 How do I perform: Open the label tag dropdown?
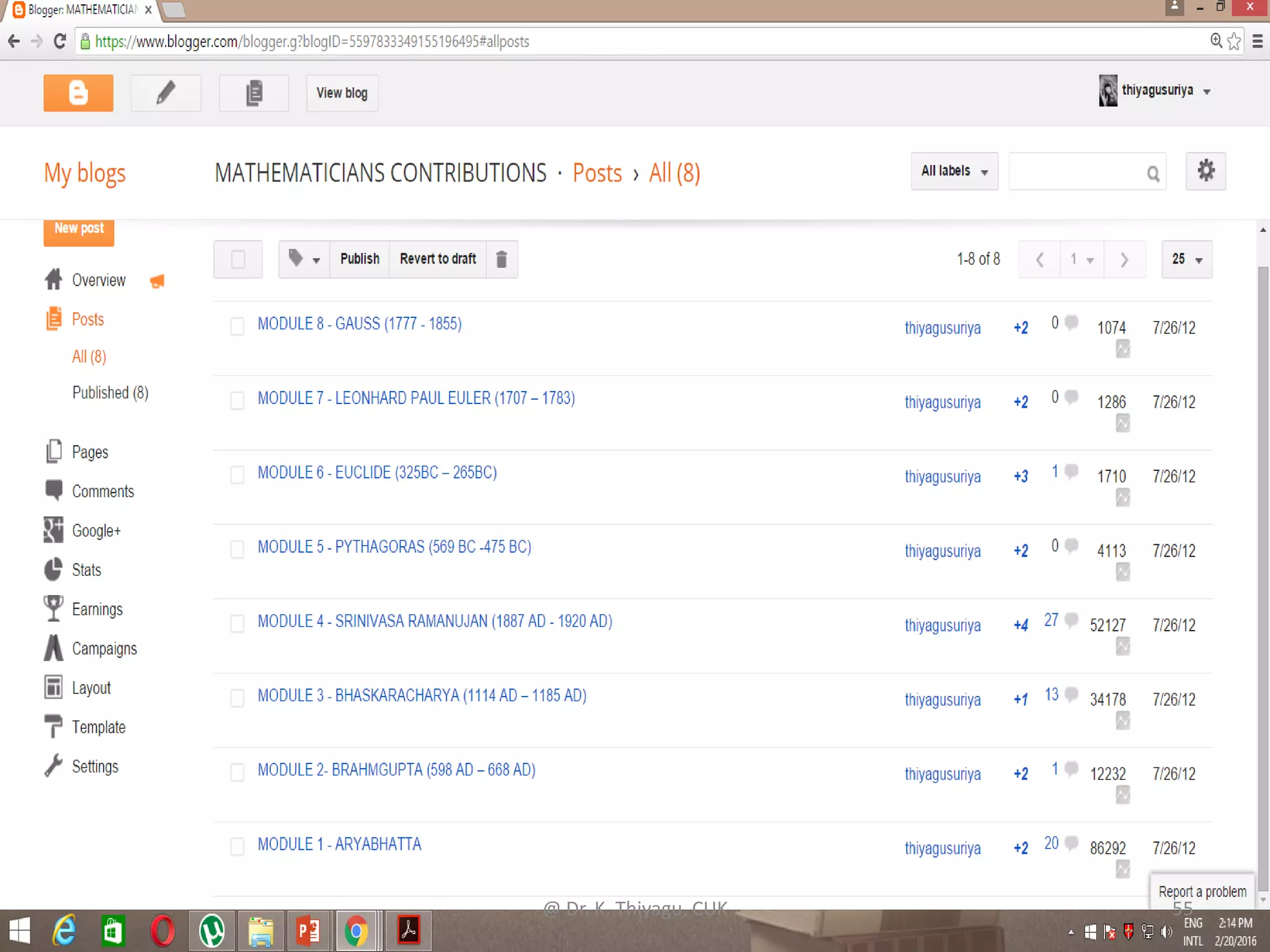[x=304, y=259]
